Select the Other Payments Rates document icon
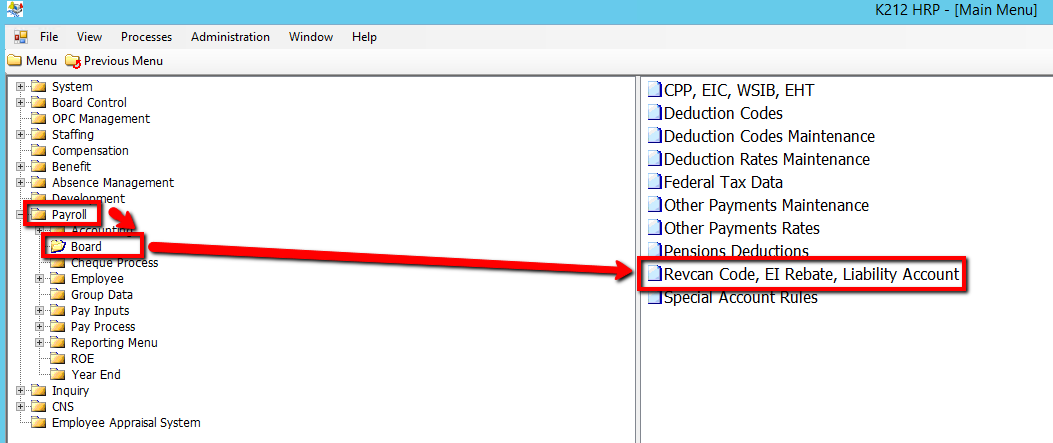 pos(655,228)
